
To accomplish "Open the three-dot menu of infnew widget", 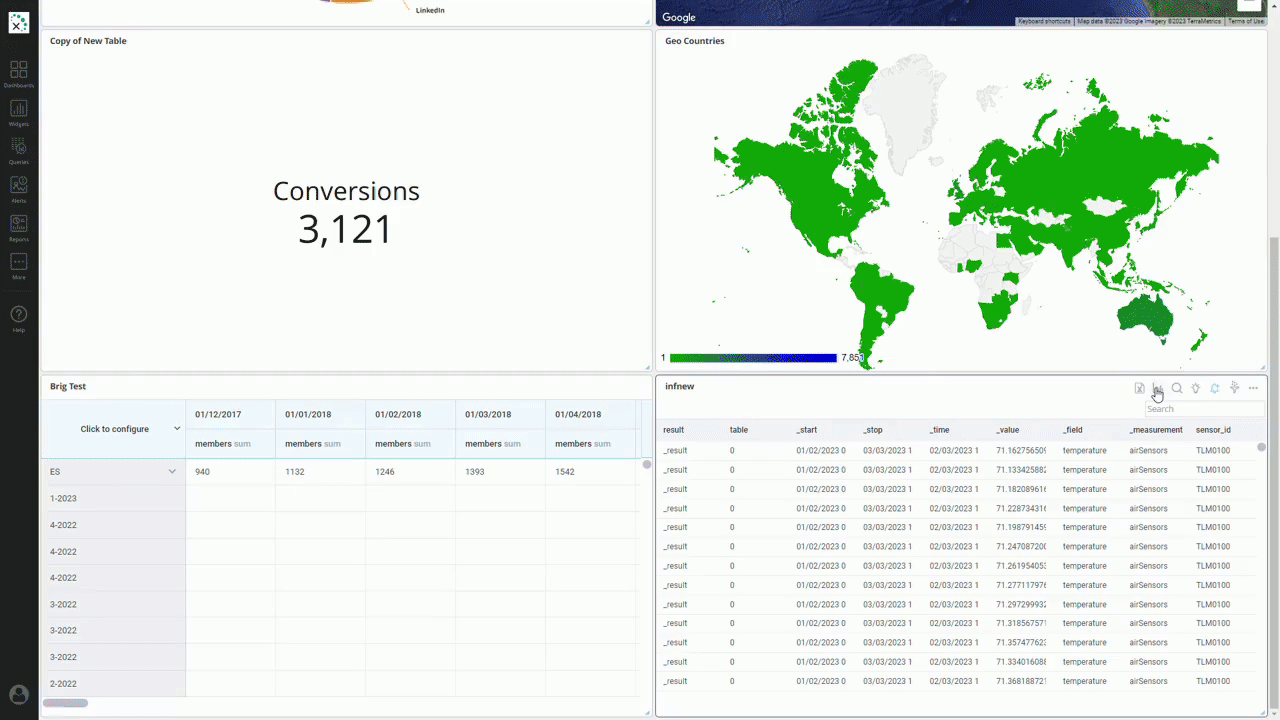I will point(1253,388).
